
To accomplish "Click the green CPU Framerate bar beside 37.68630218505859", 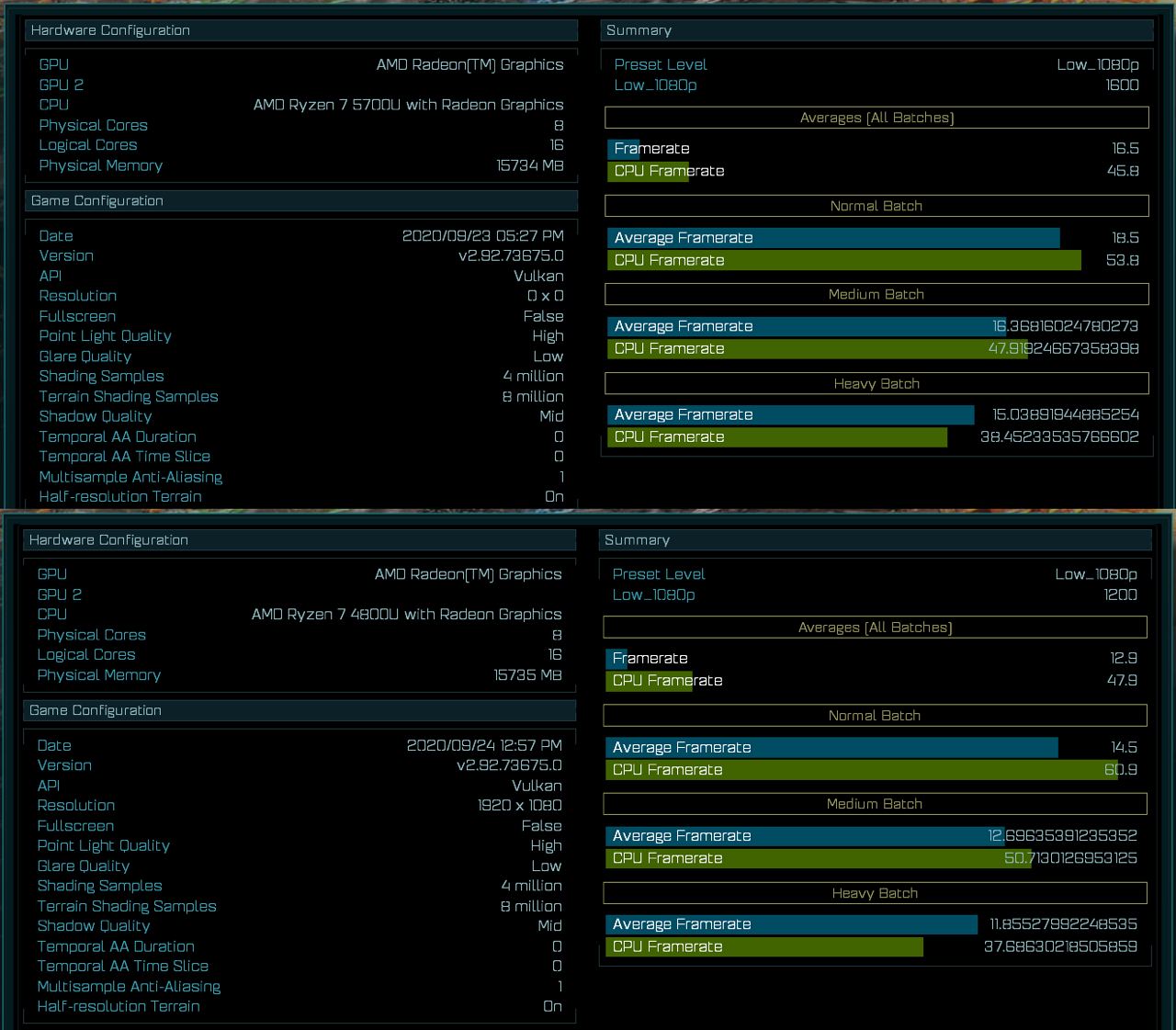I will 764,946.
